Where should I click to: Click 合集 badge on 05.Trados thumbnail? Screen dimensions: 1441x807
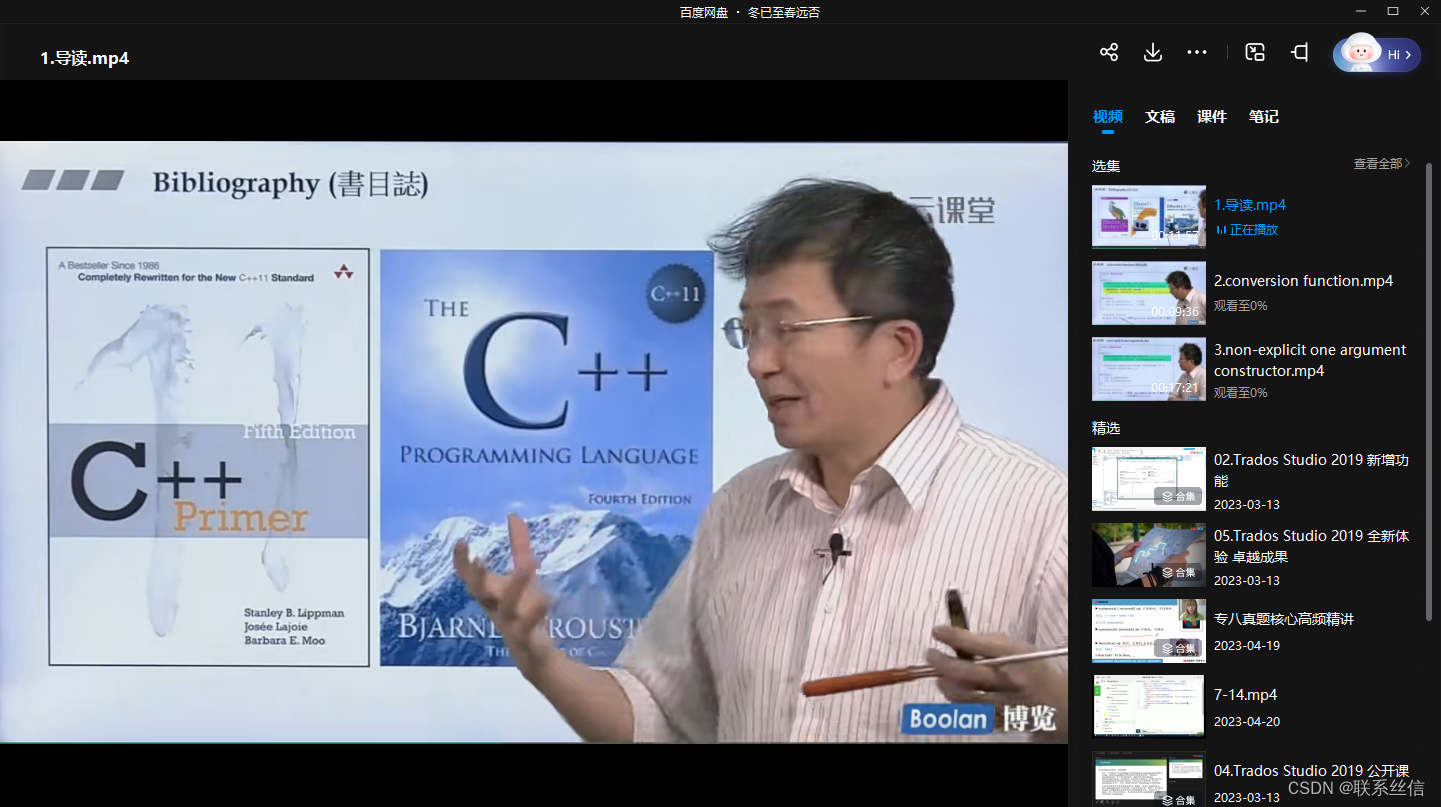[x=1178, y=572]
